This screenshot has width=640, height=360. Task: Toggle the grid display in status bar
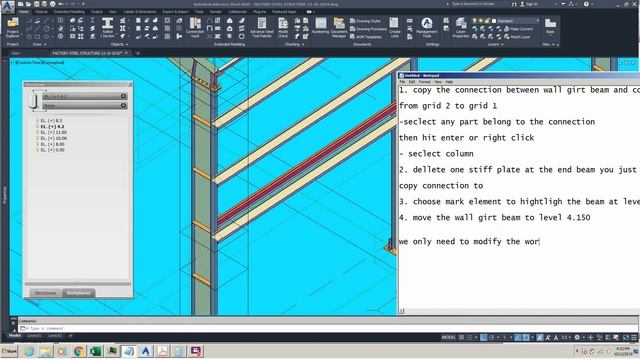pyautogui.click(x=461, y=338)
